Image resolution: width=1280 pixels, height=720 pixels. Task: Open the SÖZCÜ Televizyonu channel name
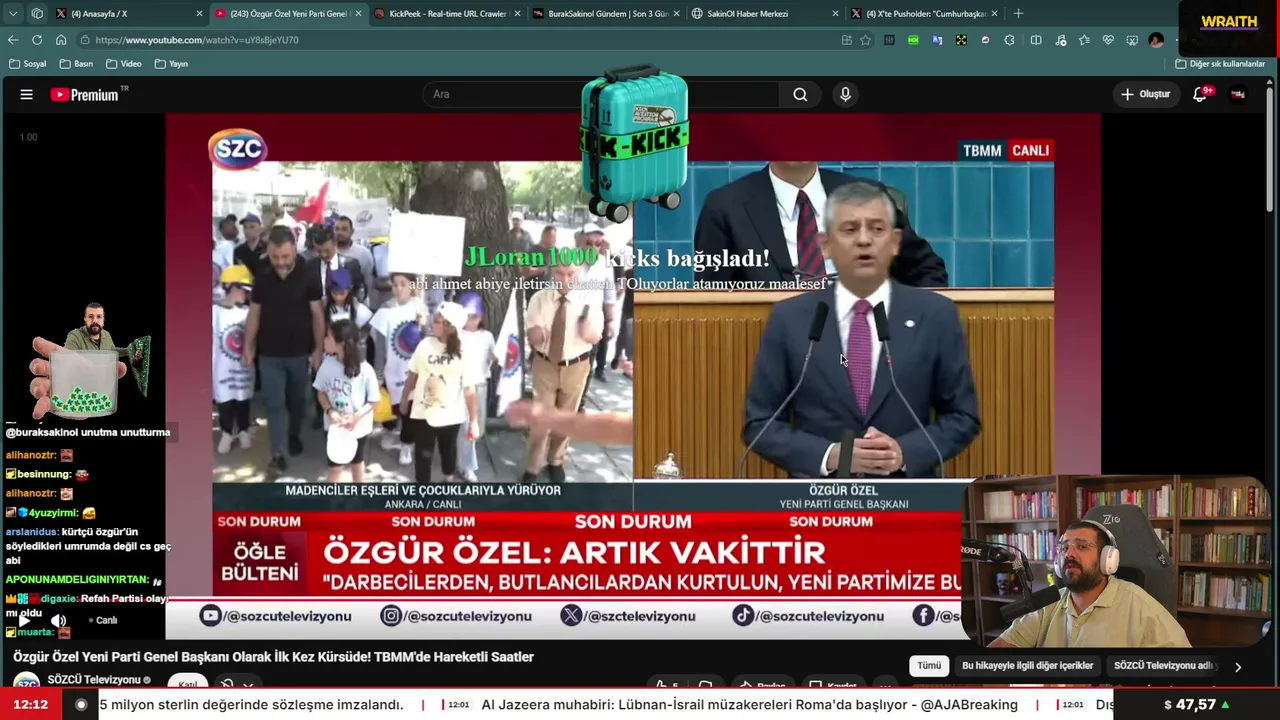[94, 680]
